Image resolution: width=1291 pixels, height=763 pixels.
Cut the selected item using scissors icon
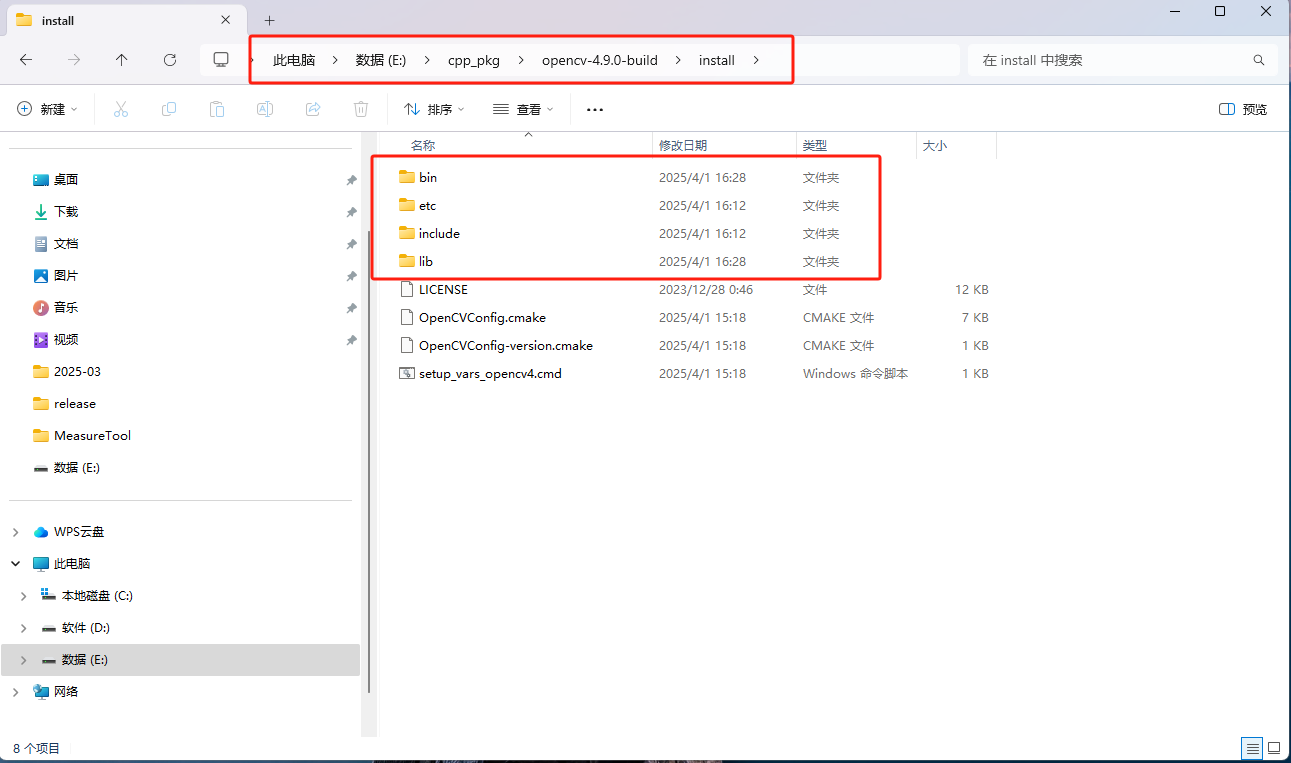click(x=120, y=109)
